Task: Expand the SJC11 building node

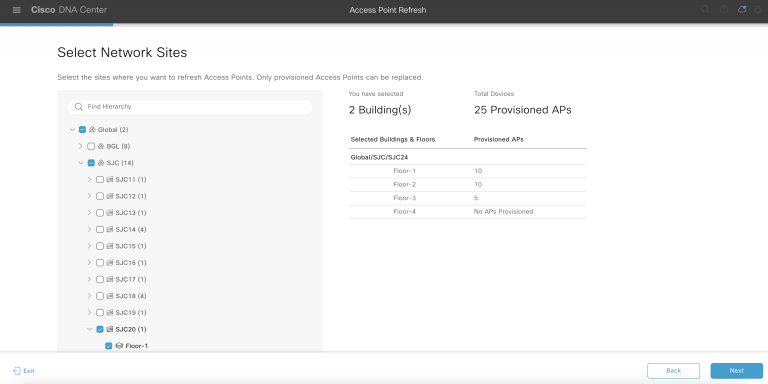Action: pyautogui.click(x=89, y=180)
